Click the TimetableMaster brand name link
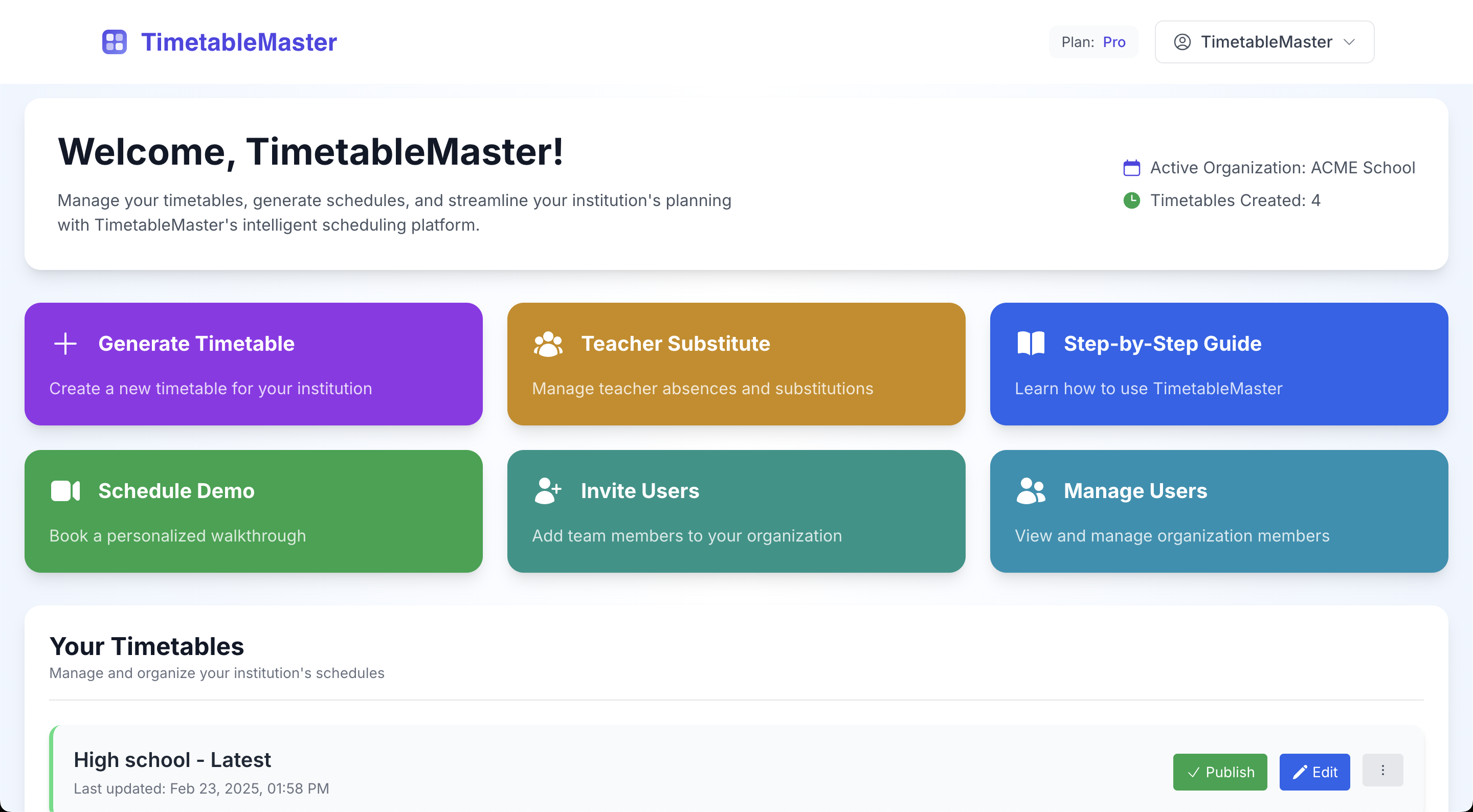The image size is (1473, 812). pyautogui.click(x=239, y=42)
